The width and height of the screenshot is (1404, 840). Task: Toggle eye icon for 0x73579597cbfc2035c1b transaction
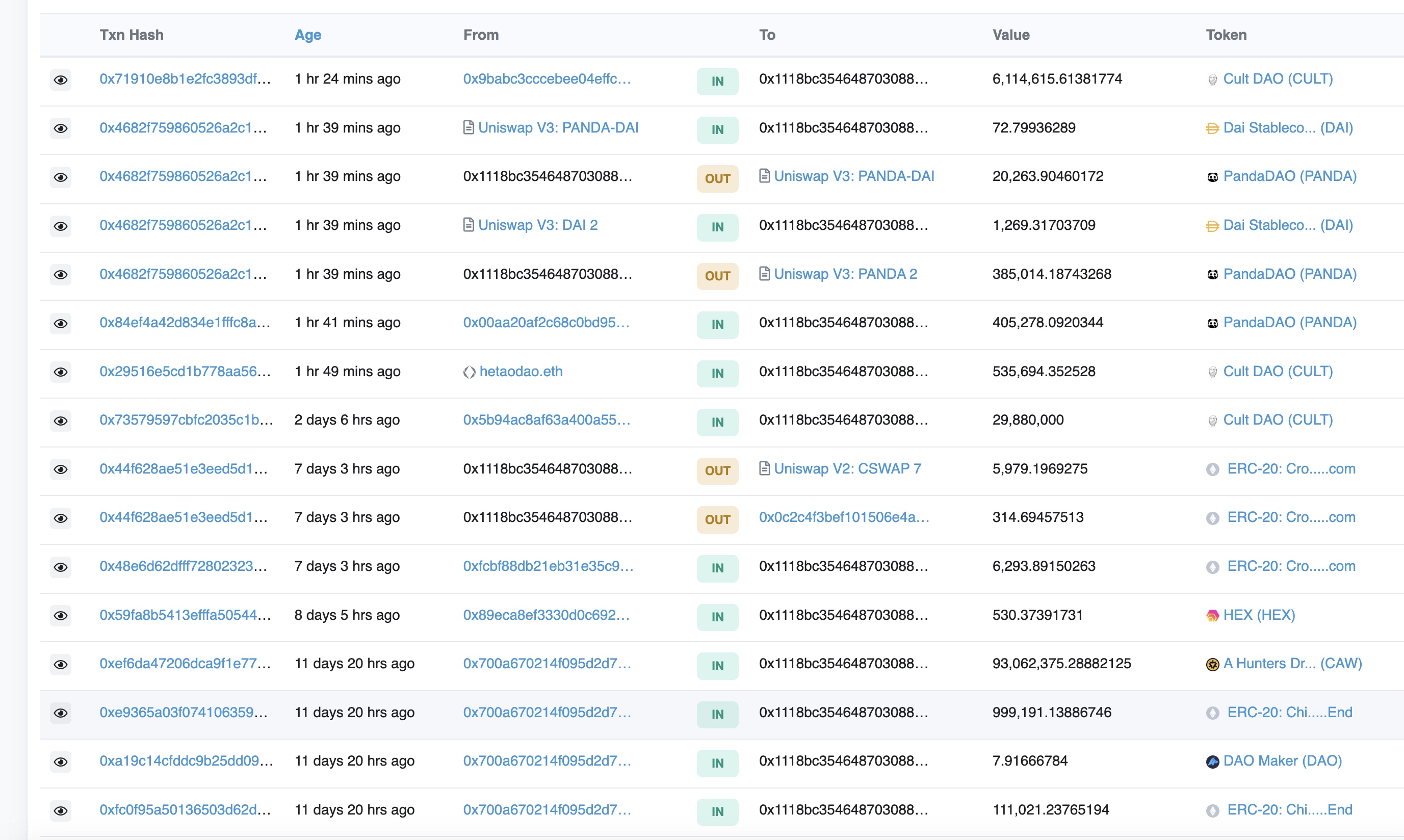(x=61, y=421)
